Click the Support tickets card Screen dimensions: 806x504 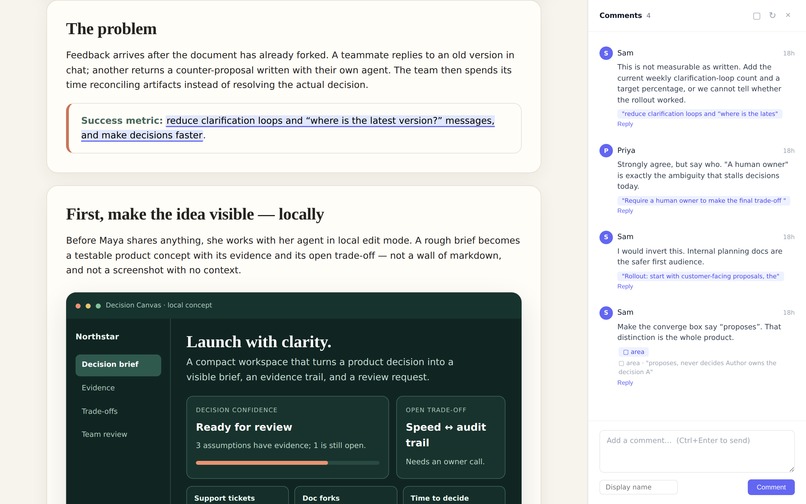tap(237, 496)
